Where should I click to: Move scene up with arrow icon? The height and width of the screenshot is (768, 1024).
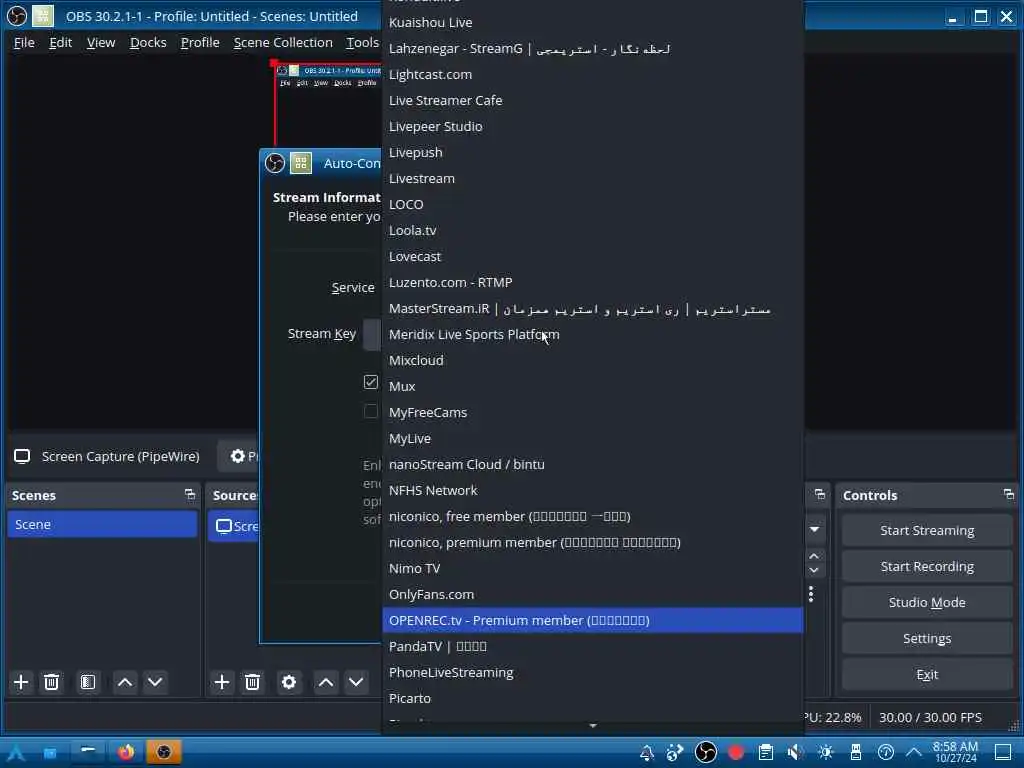click(125, 682)
